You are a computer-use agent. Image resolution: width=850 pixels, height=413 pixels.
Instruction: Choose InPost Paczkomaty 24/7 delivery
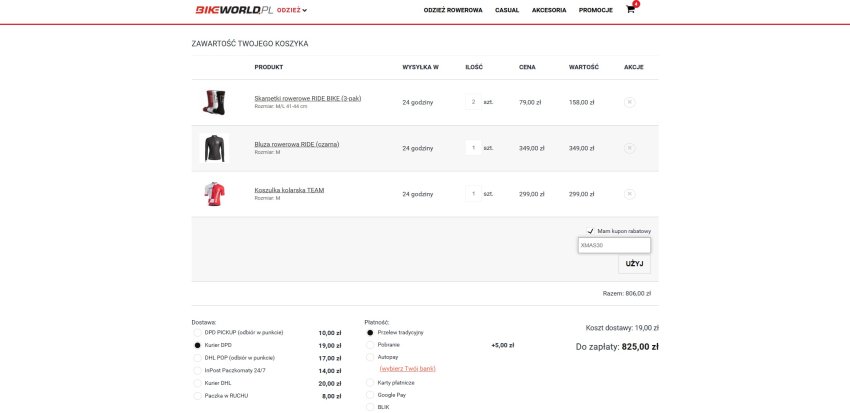tap(197, 370)
